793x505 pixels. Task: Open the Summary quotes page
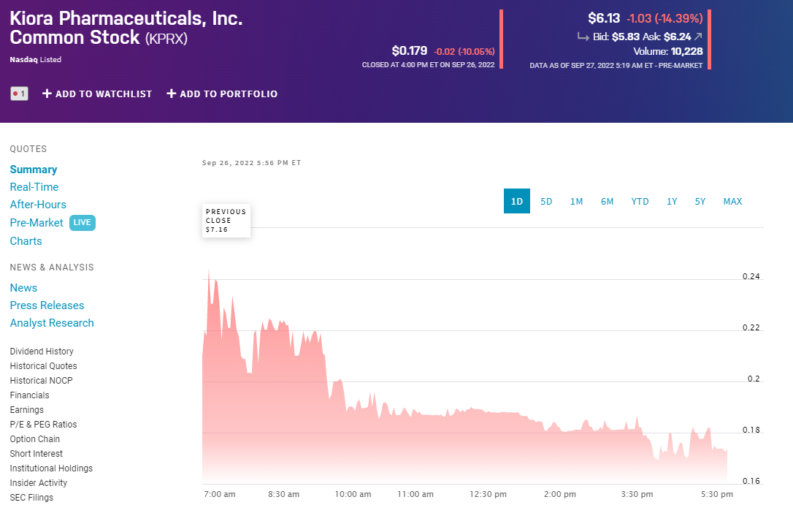tap(33, 170)
